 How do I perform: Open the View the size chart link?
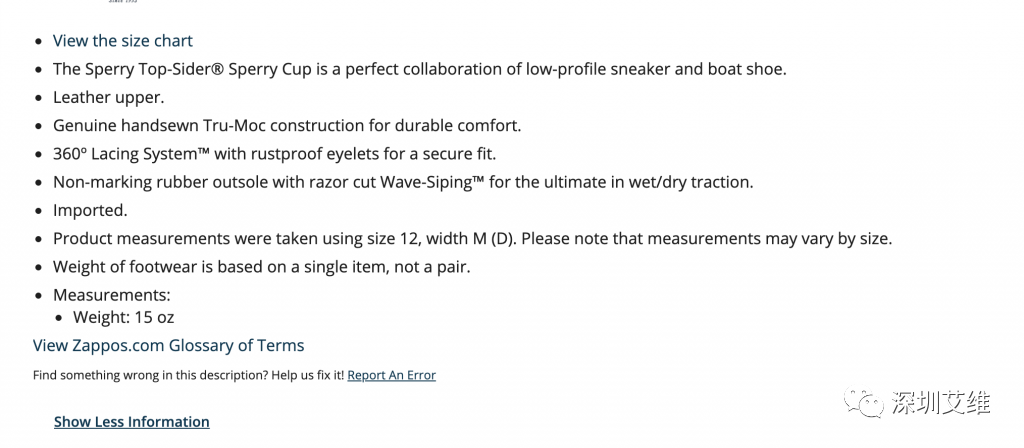[123, 40]
